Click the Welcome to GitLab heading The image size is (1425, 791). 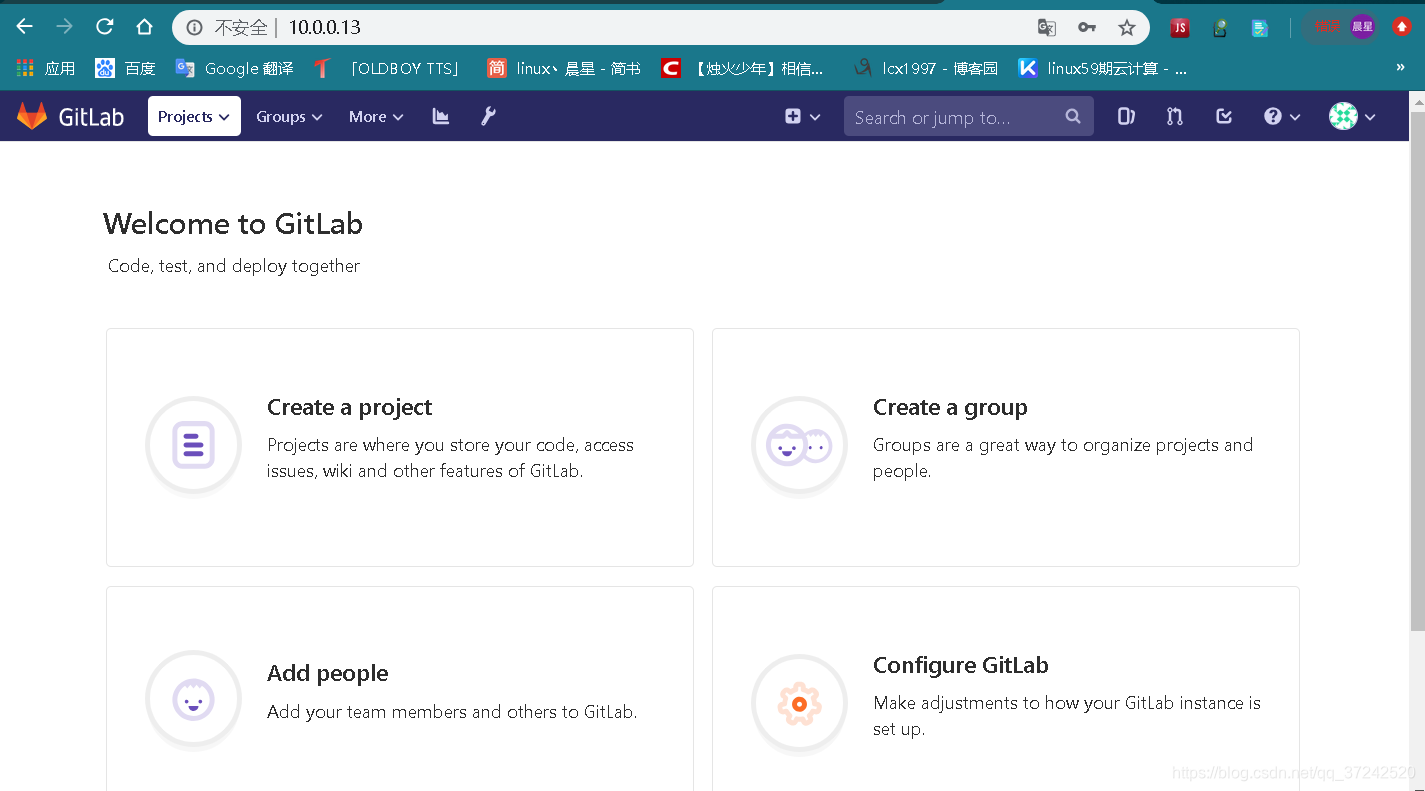coord(233,223)
